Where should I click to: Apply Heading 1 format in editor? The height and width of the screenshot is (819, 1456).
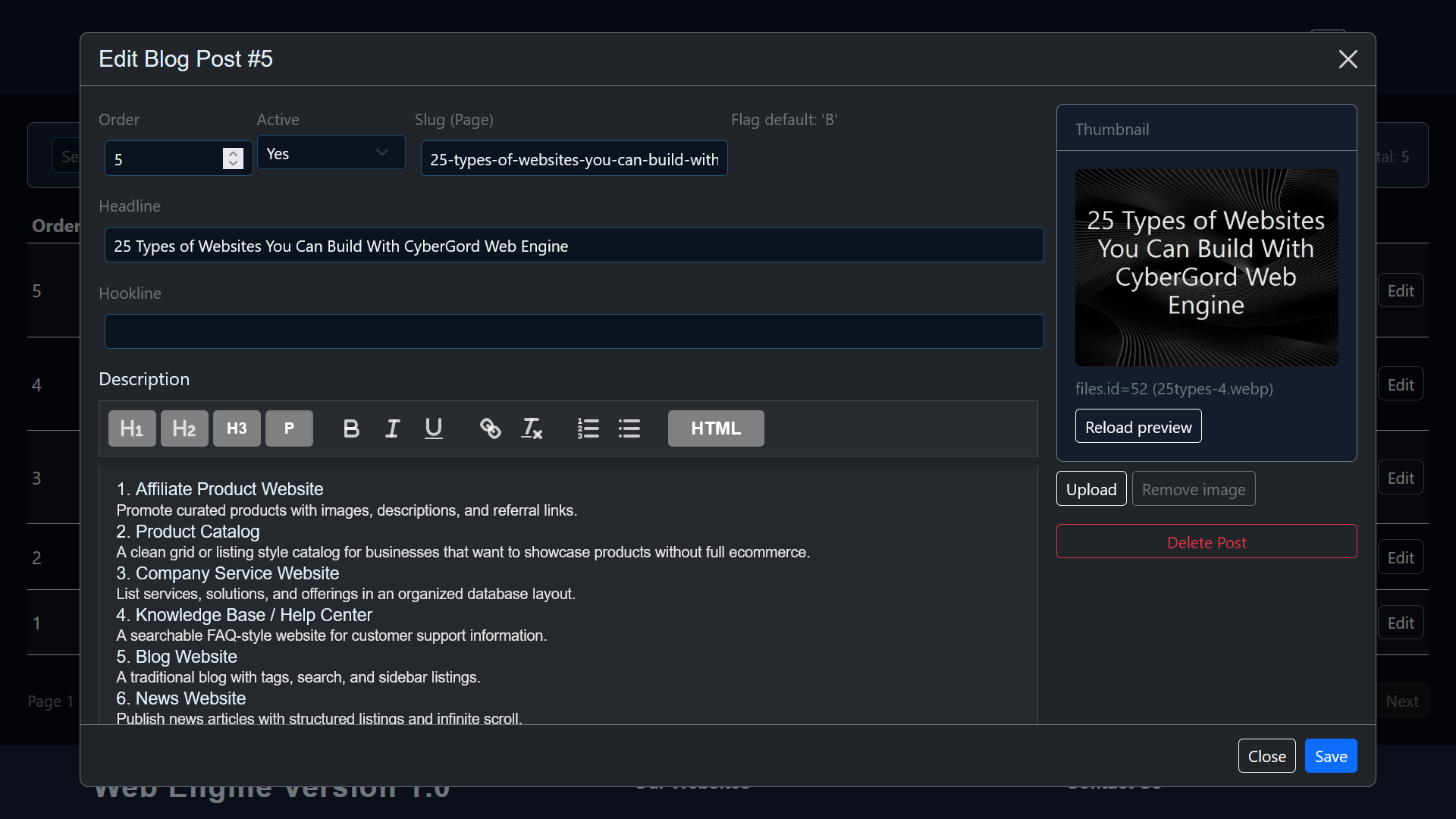tap(132, 428)
